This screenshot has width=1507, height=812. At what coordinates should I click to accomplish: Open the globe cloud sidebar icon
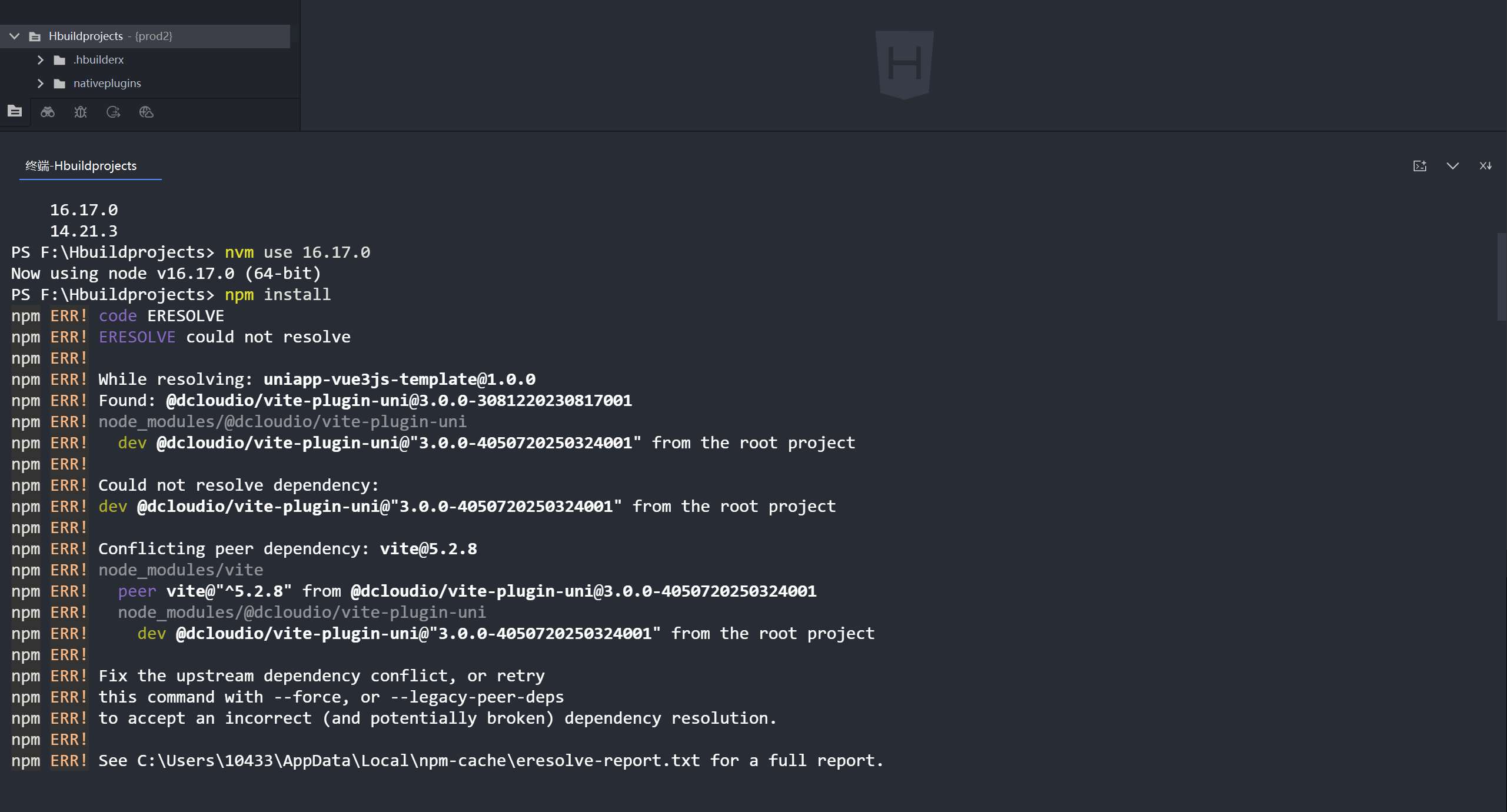(x=147, y=112)
